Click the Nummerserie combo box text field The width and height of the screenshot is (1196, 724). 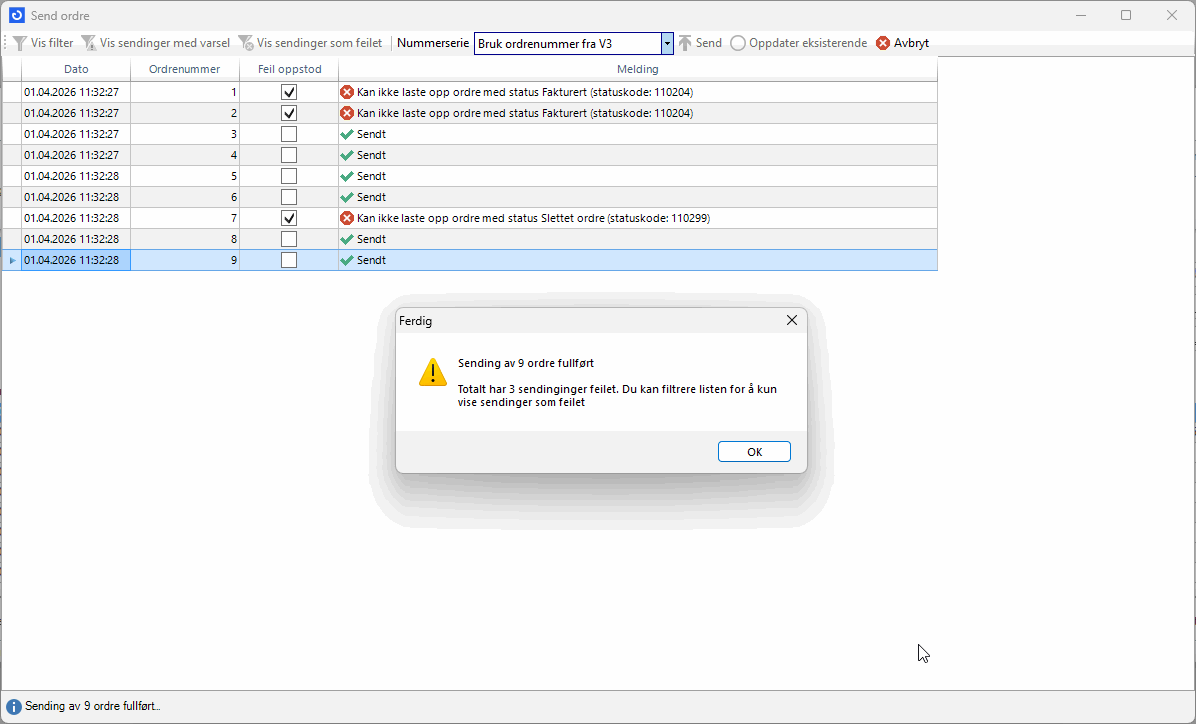pos(567,44)
